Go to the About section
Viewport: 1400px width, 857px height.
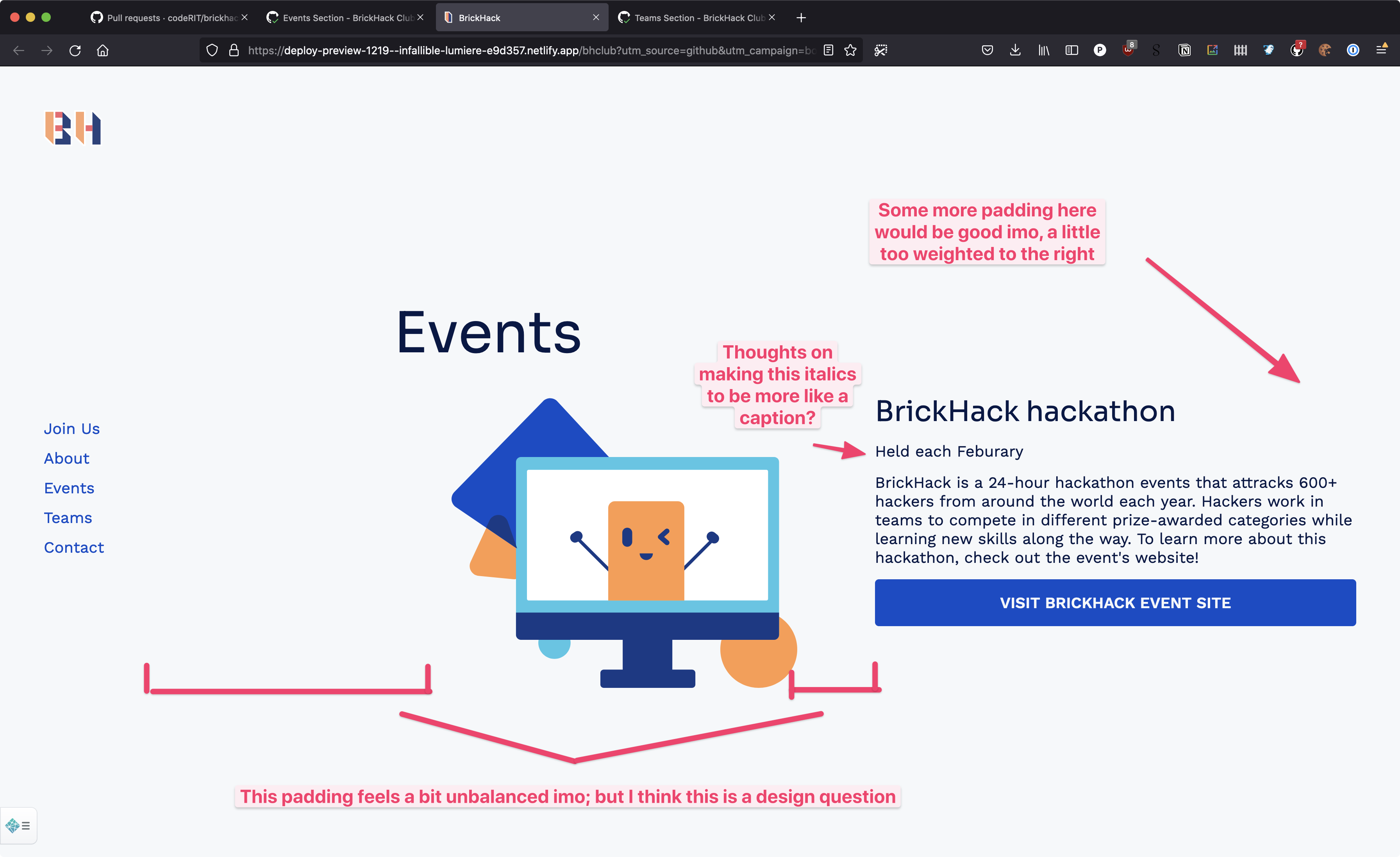click(66, 458)
